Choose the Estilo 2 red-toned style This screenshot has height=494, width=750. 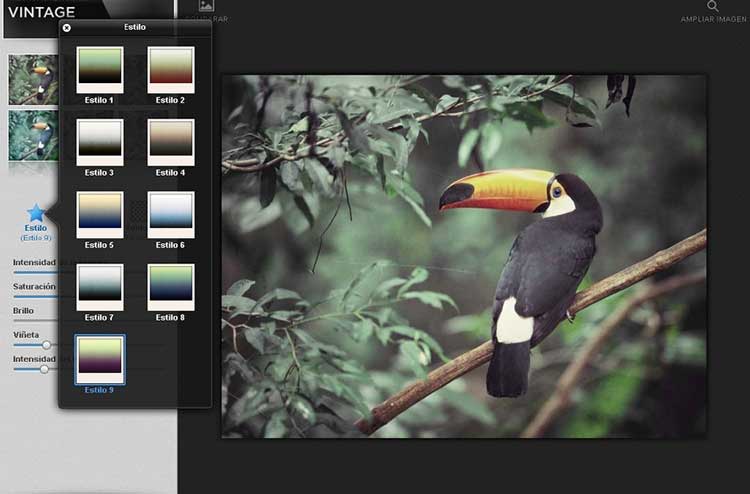pyautogui.click(x=170, y=68)
